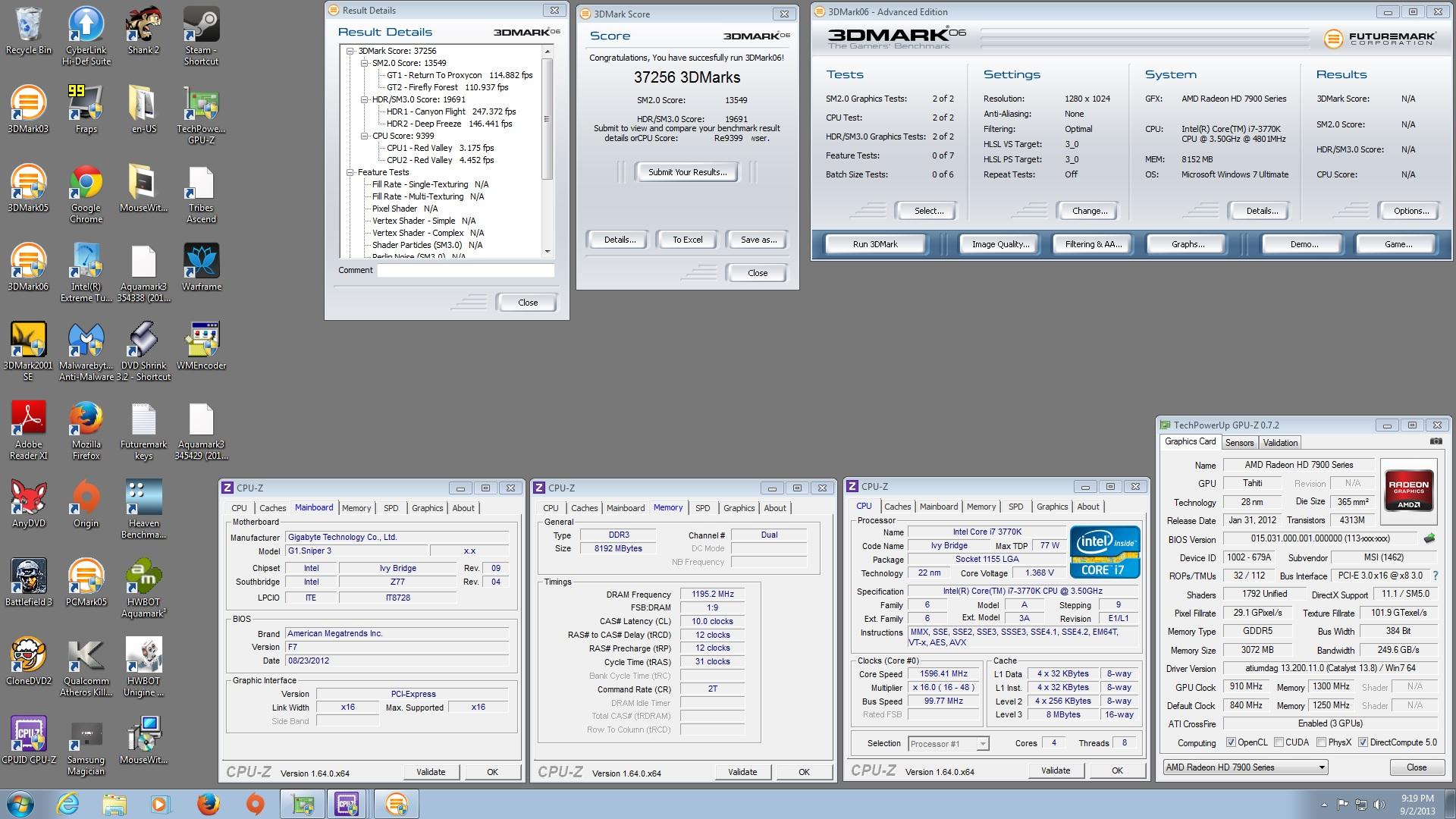The width and height of the screenshot is (1456, 819).
Task: Launch Google Chrome from the desktop
Action: [x=86, y=193]
